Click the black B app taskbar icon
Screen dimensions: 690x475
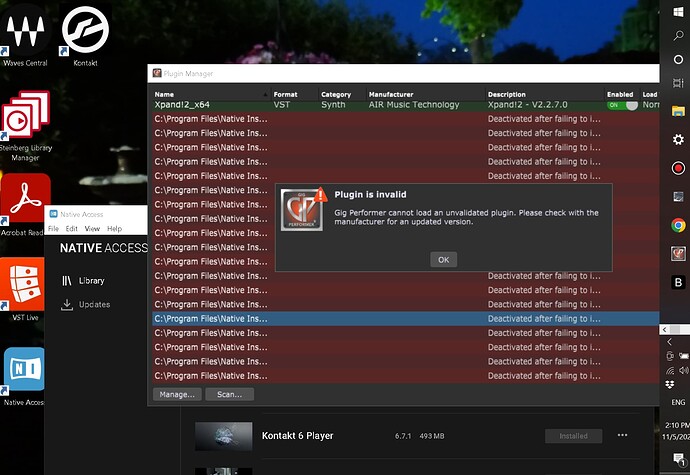tap(678, 282)
